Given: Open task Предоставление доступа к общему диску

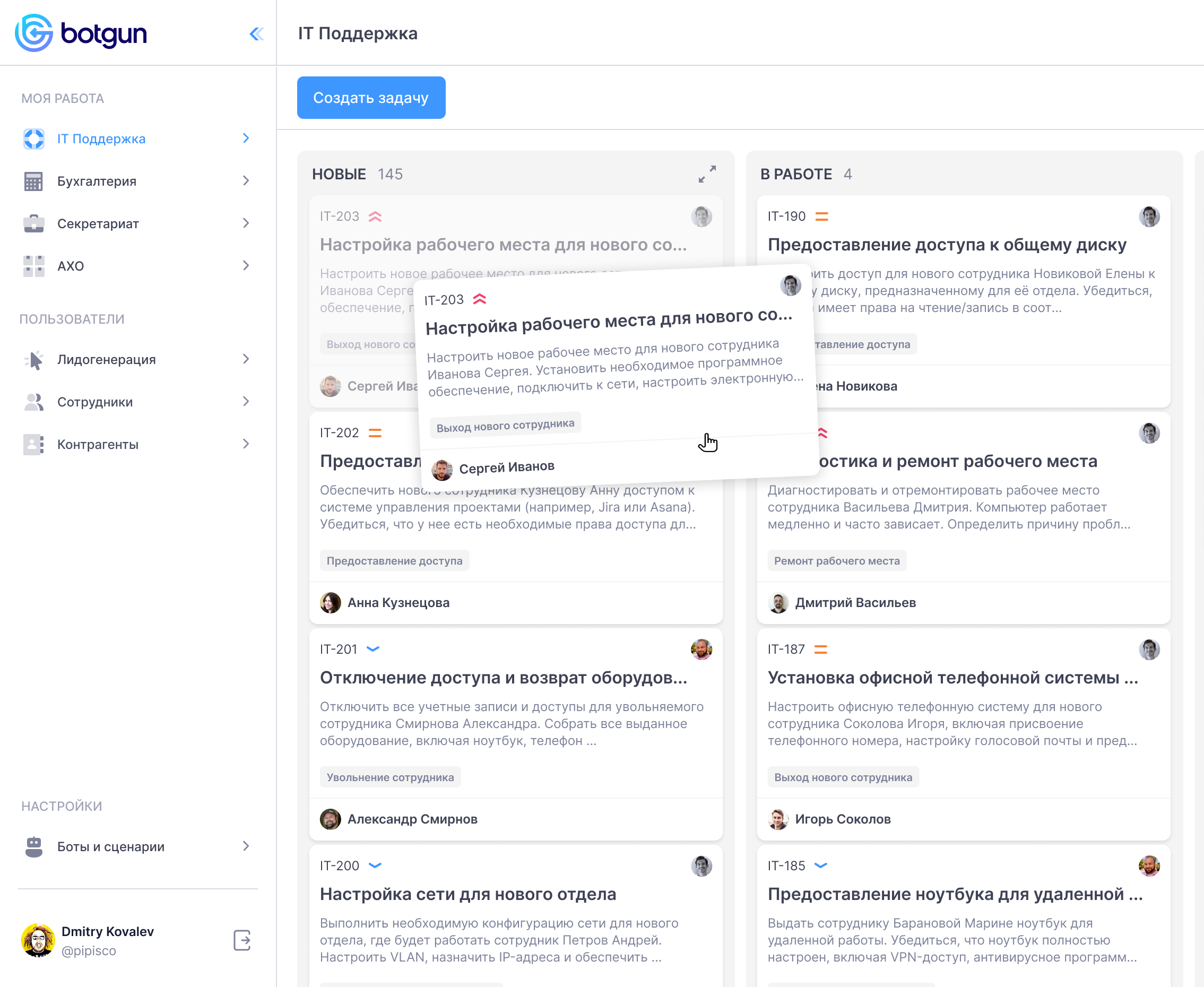Looking at the screenshot, I should [947, 245].
